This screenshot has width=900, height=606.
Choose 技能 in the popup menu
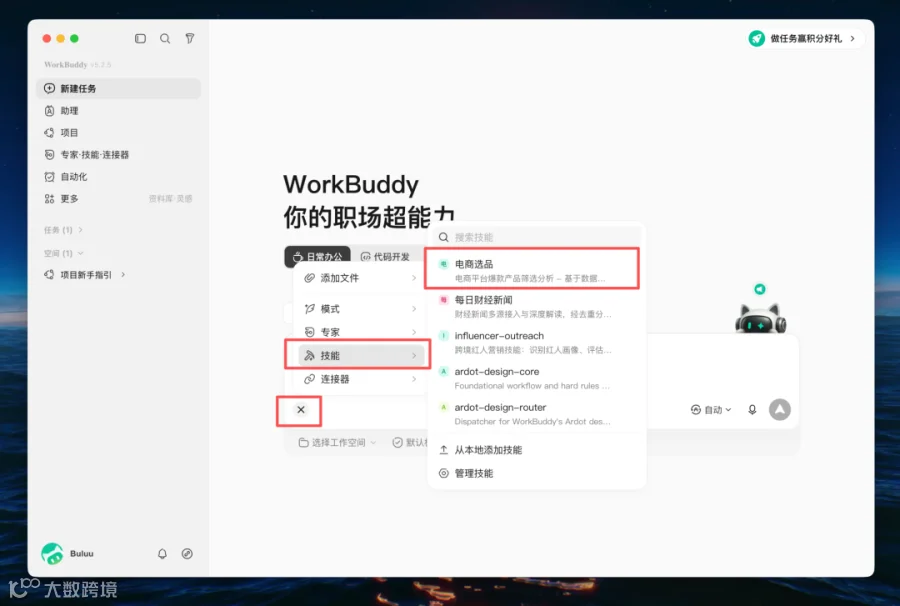click(x=360, y=355)
